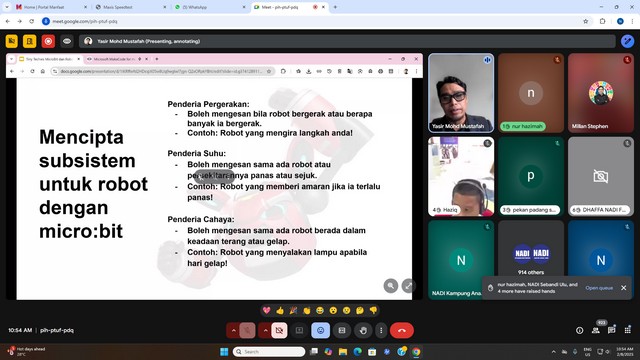
Task: Click the present screen icon
Action: tap(299, 330)
